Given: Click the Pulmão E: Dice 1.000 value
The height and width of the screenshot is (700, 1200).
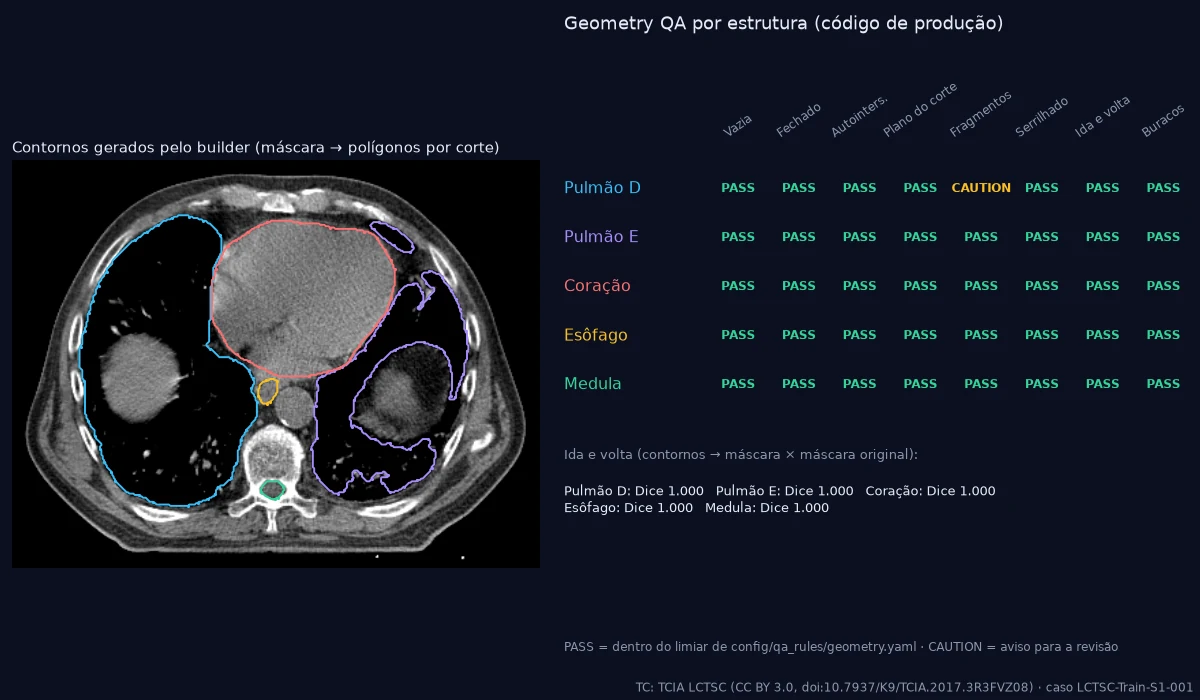Looking at the screenshot, I should [785, 491].
